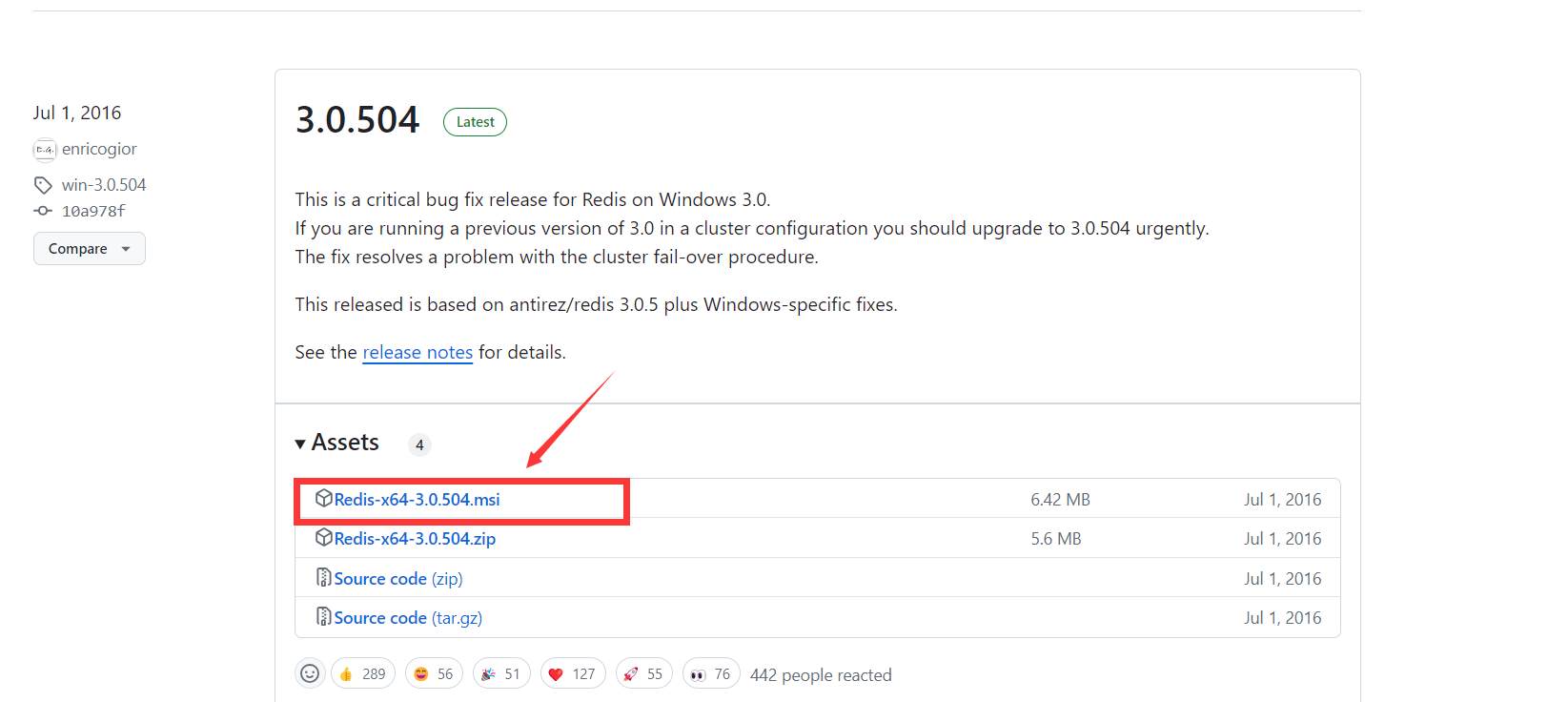1568x702 pixels.
Task: Toggle the rocket reaction with 55
Action: pos(643,673)
